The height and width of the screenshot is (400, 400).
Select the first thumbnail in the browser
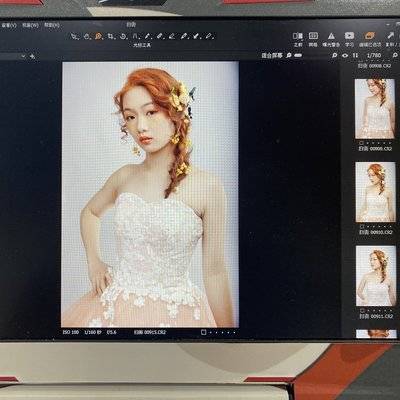click(375, 109)
